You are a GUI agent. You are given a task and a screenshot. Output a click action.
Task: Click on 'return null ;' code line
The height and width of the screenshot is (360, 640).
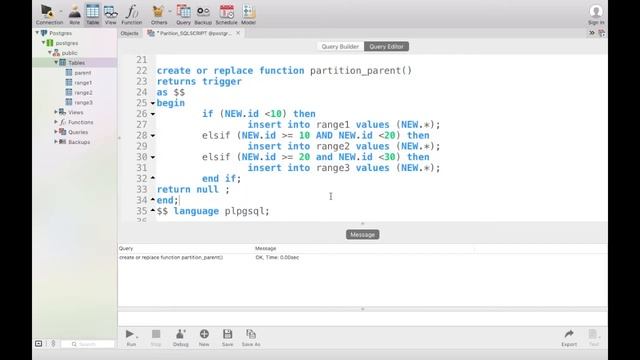pyautogui.click(x=193, y=189)
